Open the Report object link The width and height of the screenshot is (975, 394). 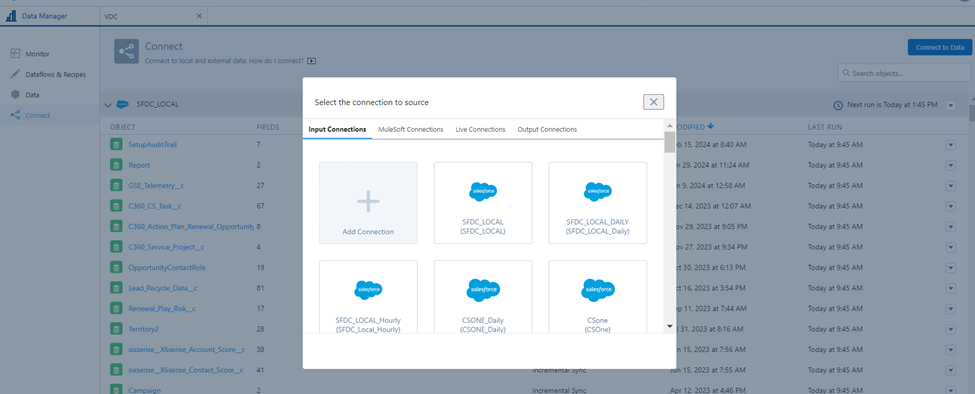coord(139,165)
